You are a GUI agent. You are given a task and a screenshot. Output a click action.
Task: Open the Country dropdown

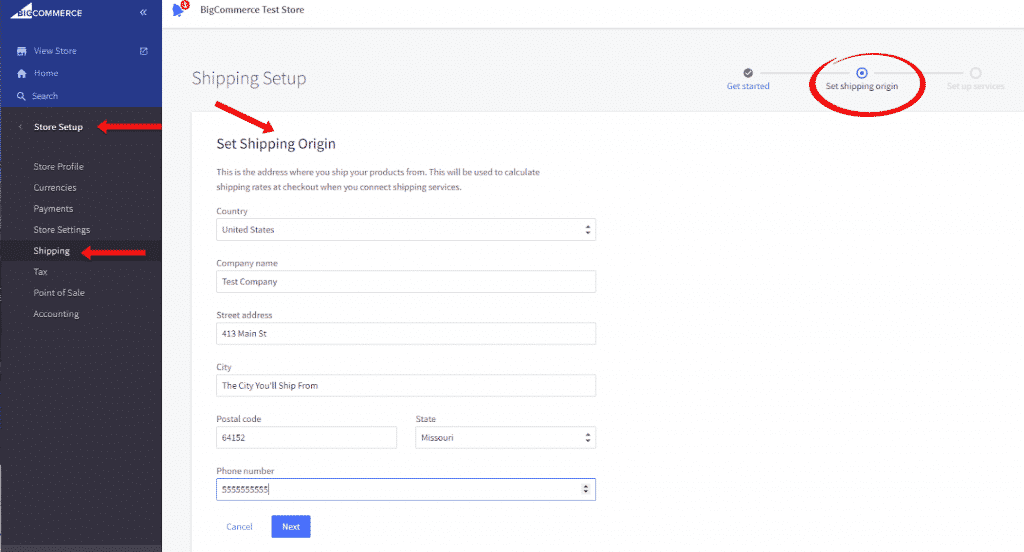(406, 229)
